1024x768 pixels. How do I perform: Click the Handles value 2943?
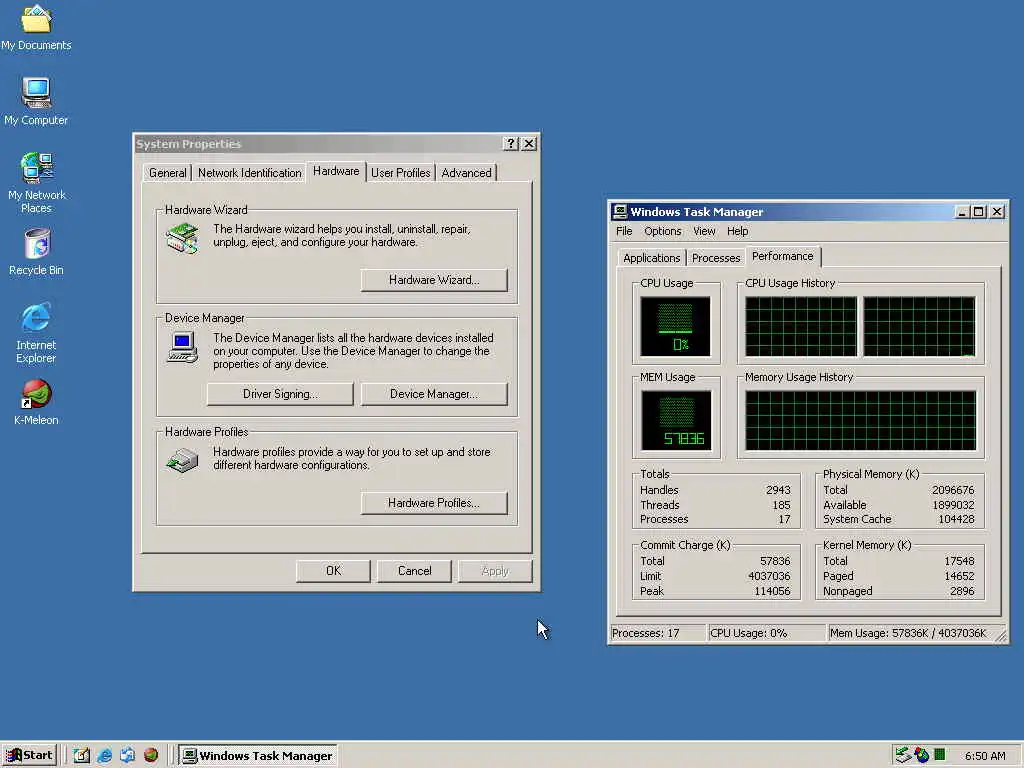778,490
